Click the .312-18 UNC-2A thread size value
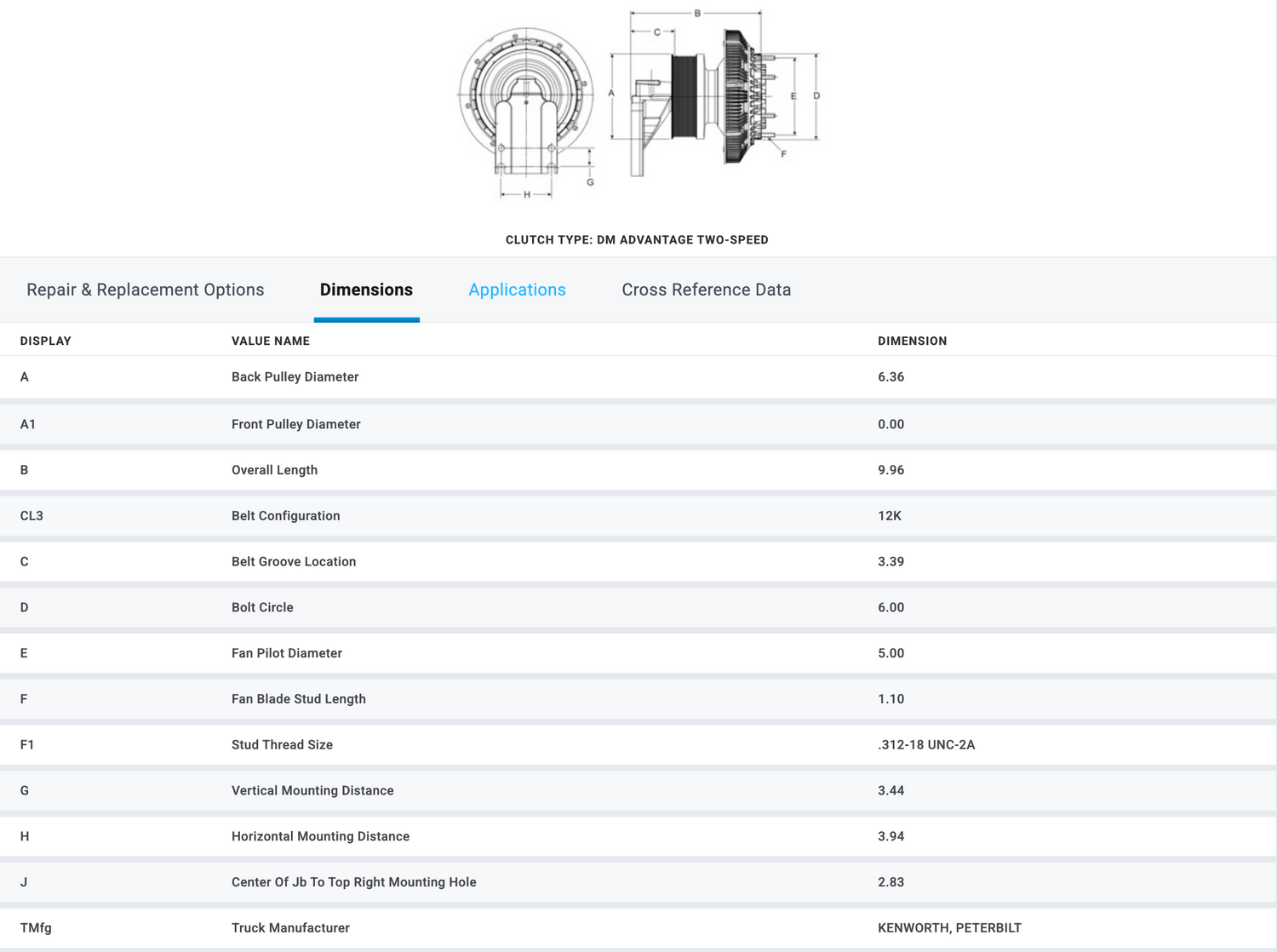The image size is (1277, 952). click(x=926, y=745)
